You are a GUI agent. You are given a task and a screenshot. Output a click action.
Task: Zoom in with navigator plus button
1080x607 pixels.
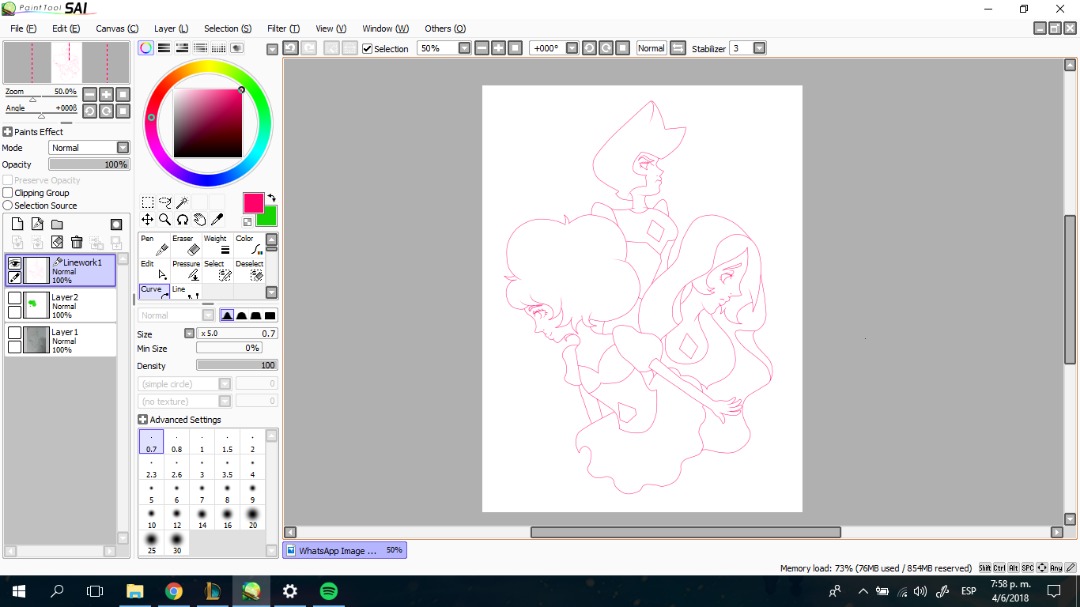[106, 94]
